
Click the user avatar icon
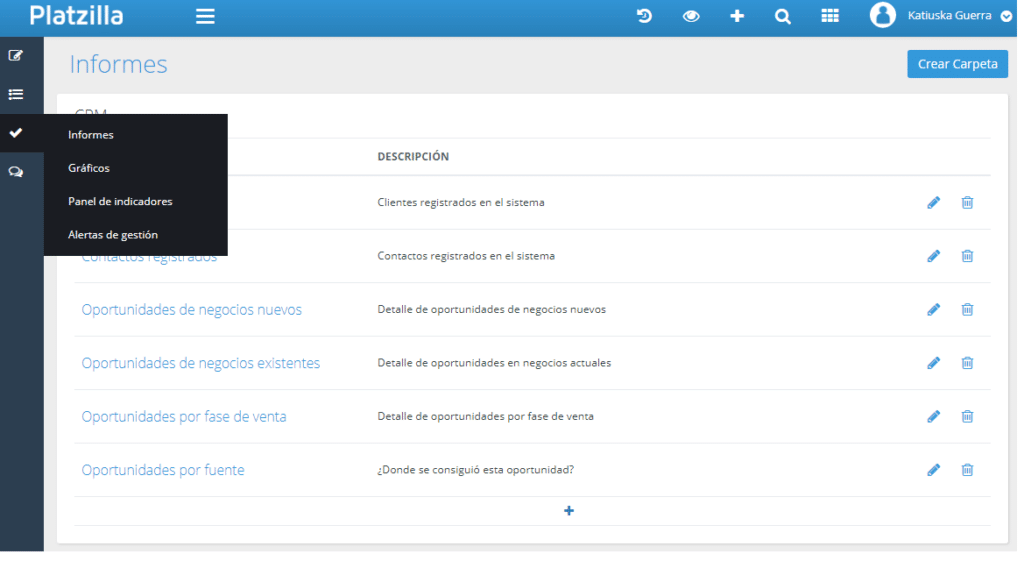tap(882, 15)
